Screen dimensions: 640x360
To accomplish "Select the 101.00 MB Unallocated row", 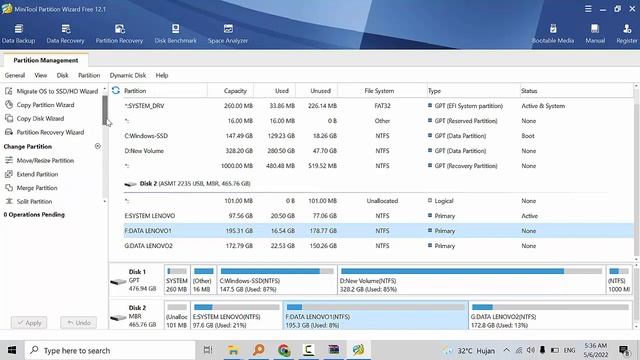I will point(378,201).
